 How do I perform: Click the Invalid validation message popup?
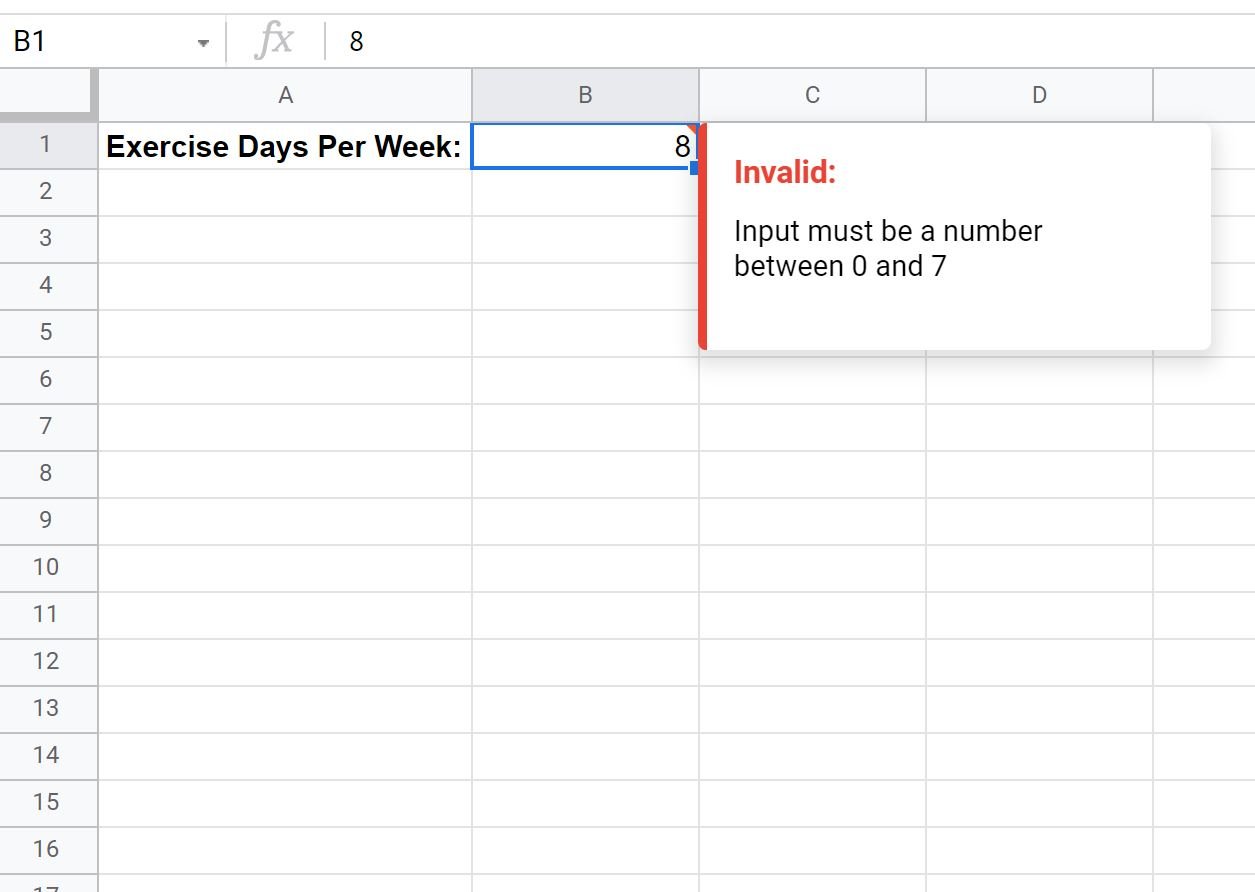click(x=955, y=237)
